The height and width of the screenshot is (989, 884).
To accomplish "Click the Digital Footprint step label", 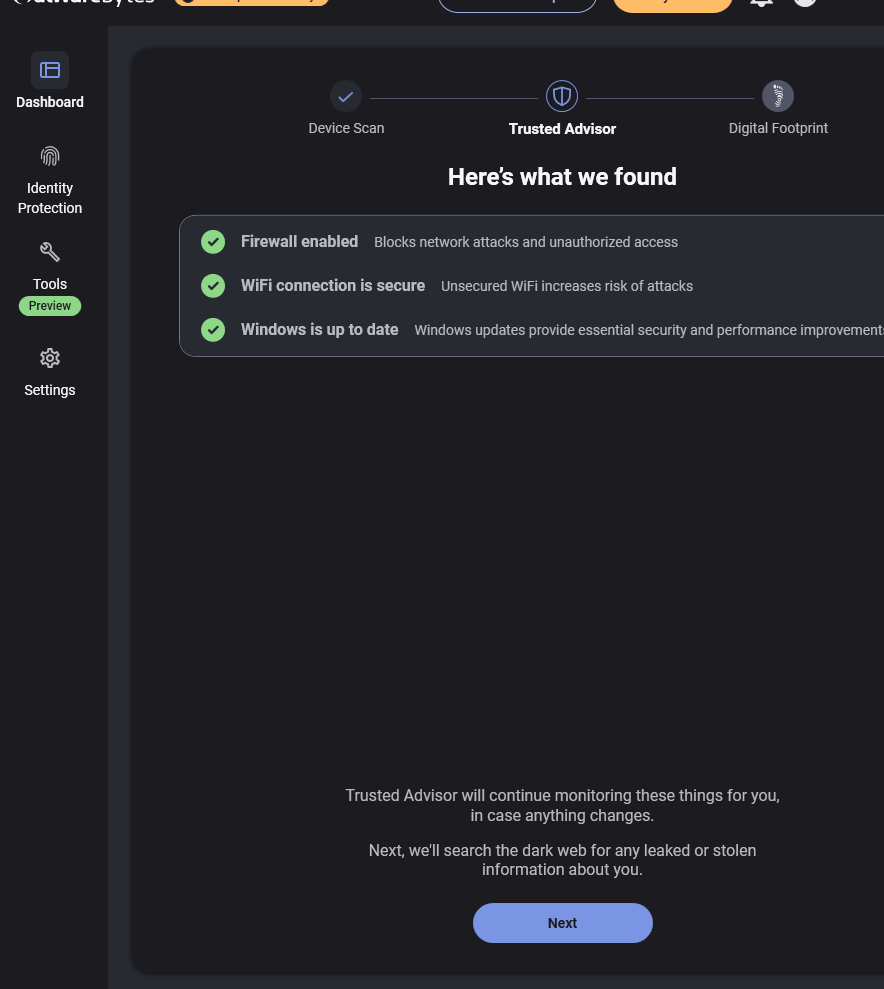I will [778, 128].
